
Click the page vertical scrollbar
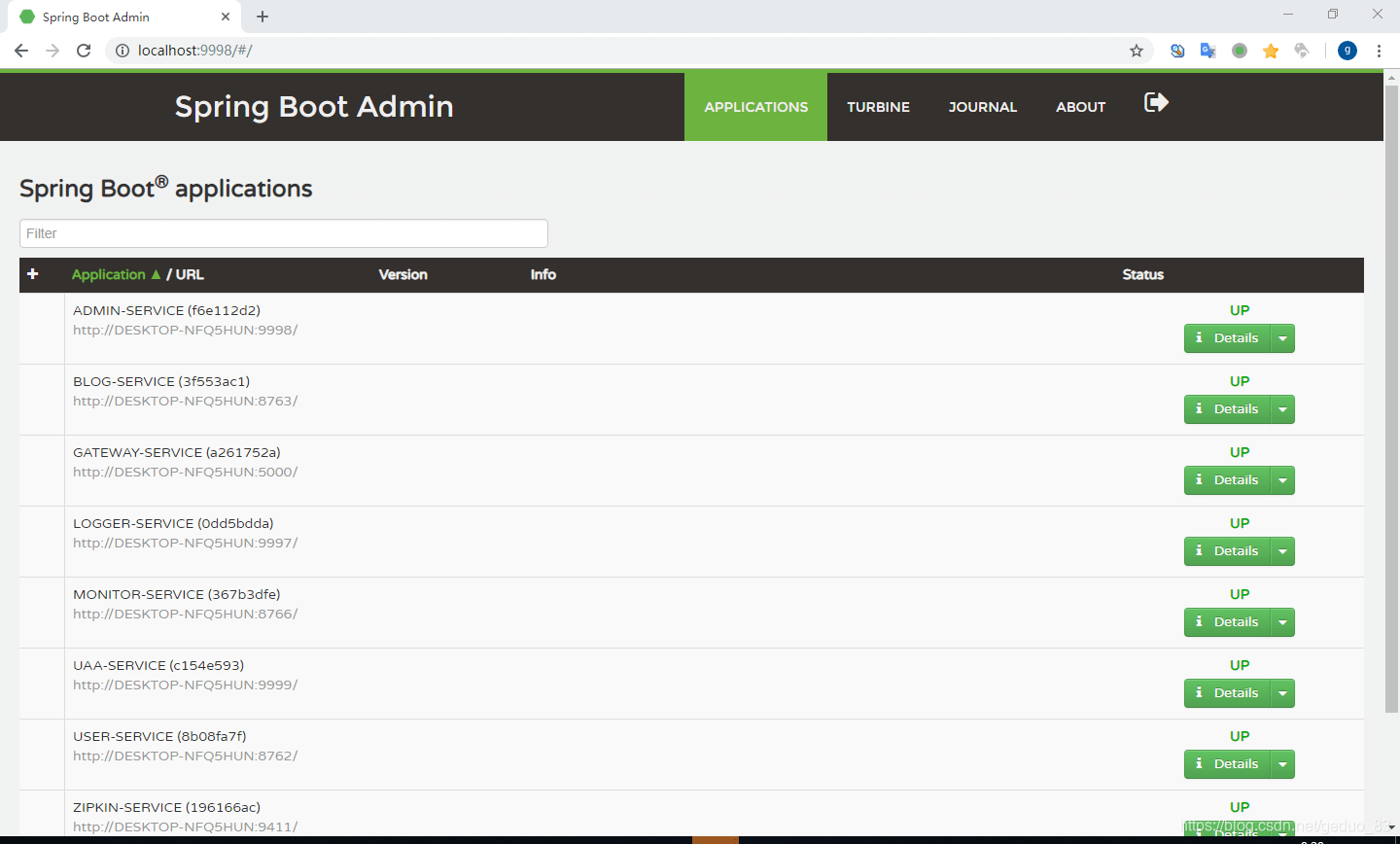1391,399
